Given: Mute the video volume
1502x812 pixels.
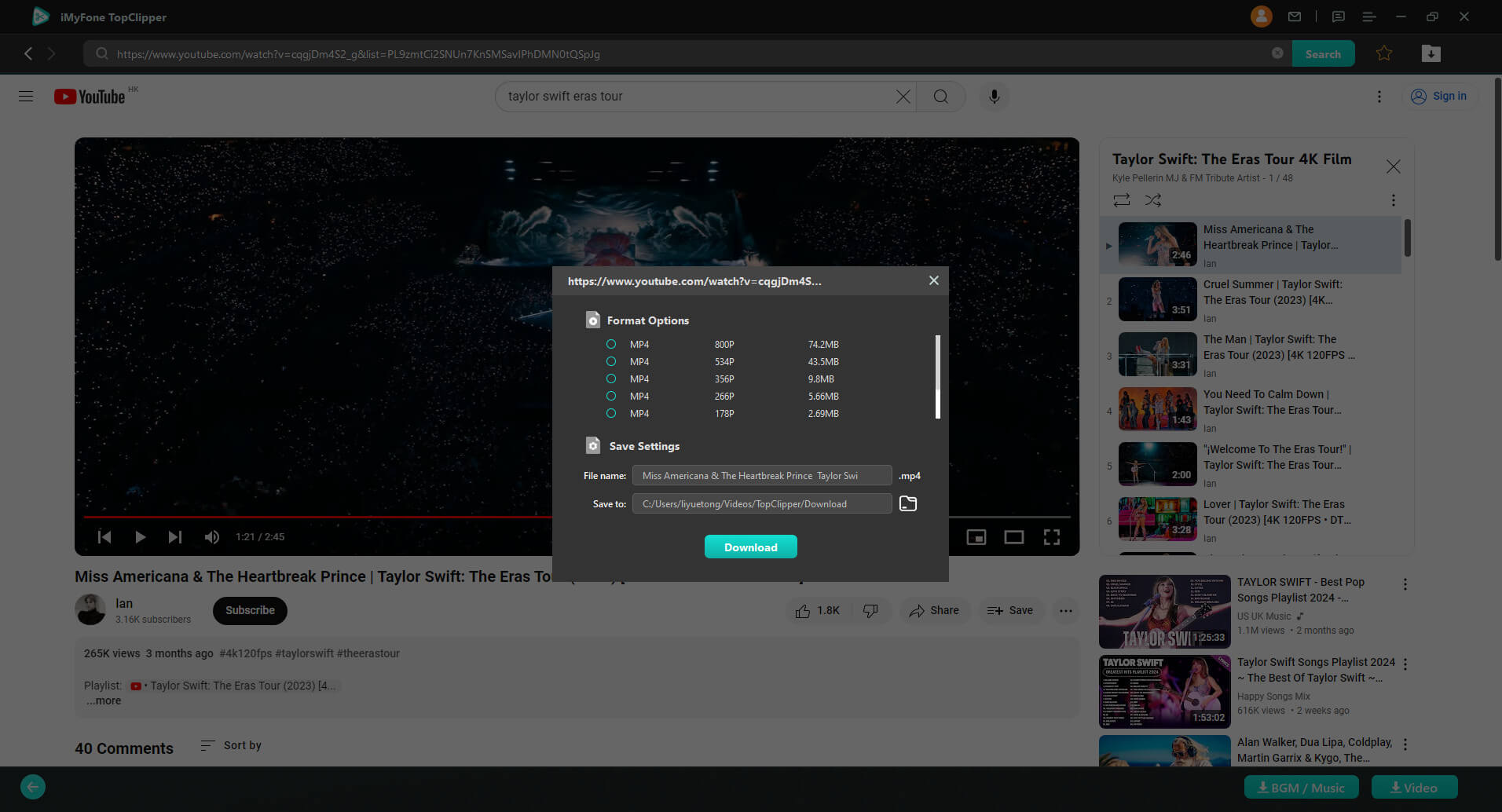Looking at the screenshot, I should (x=211, y=537).
